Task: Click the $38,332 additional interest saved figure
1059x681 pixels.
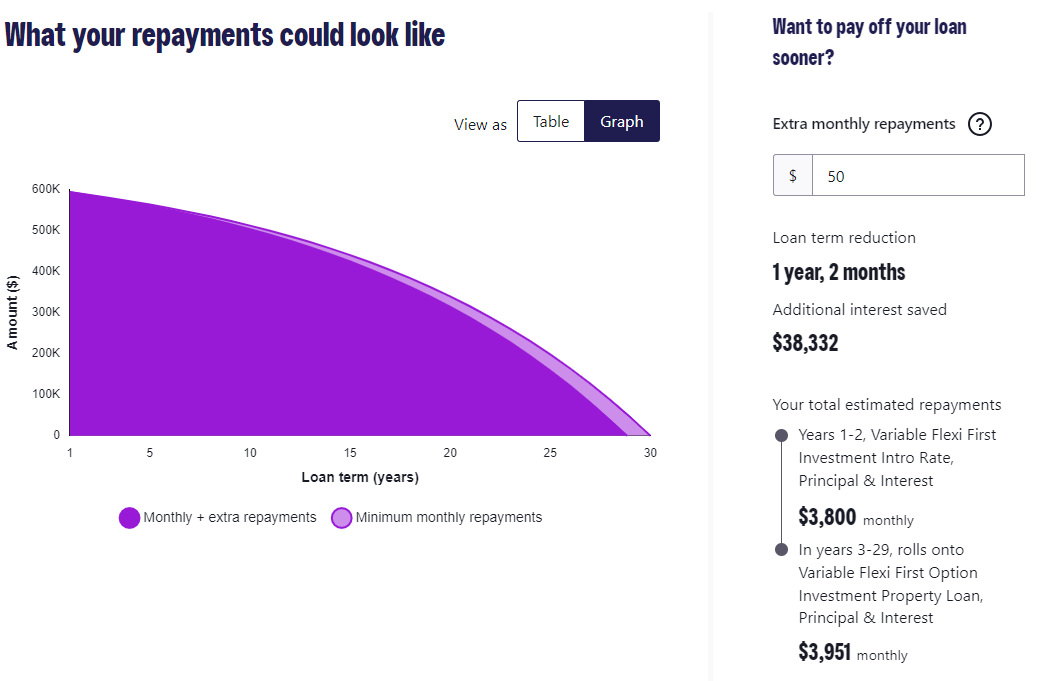Action: (x=805, y=343)
